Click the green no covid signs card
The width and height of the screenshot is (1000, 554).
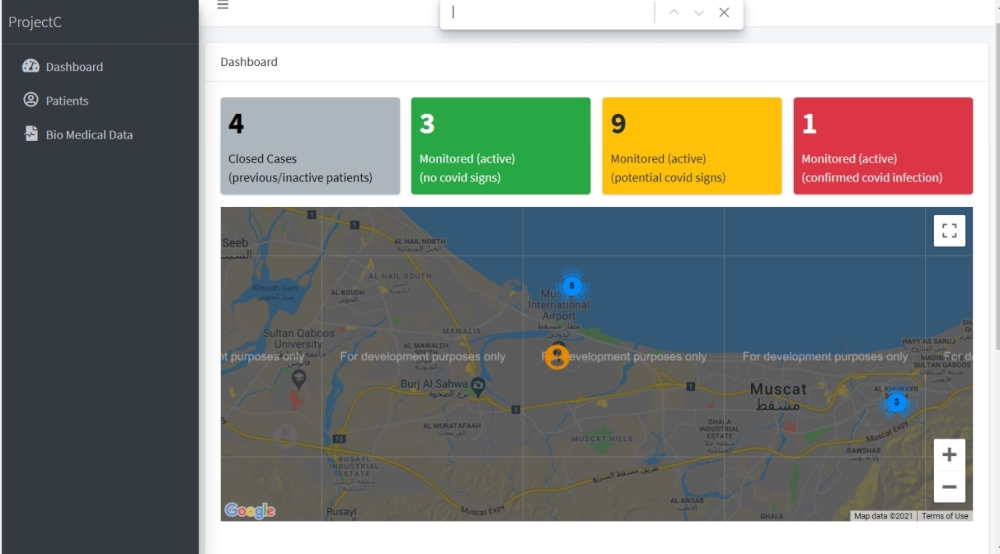500,146
